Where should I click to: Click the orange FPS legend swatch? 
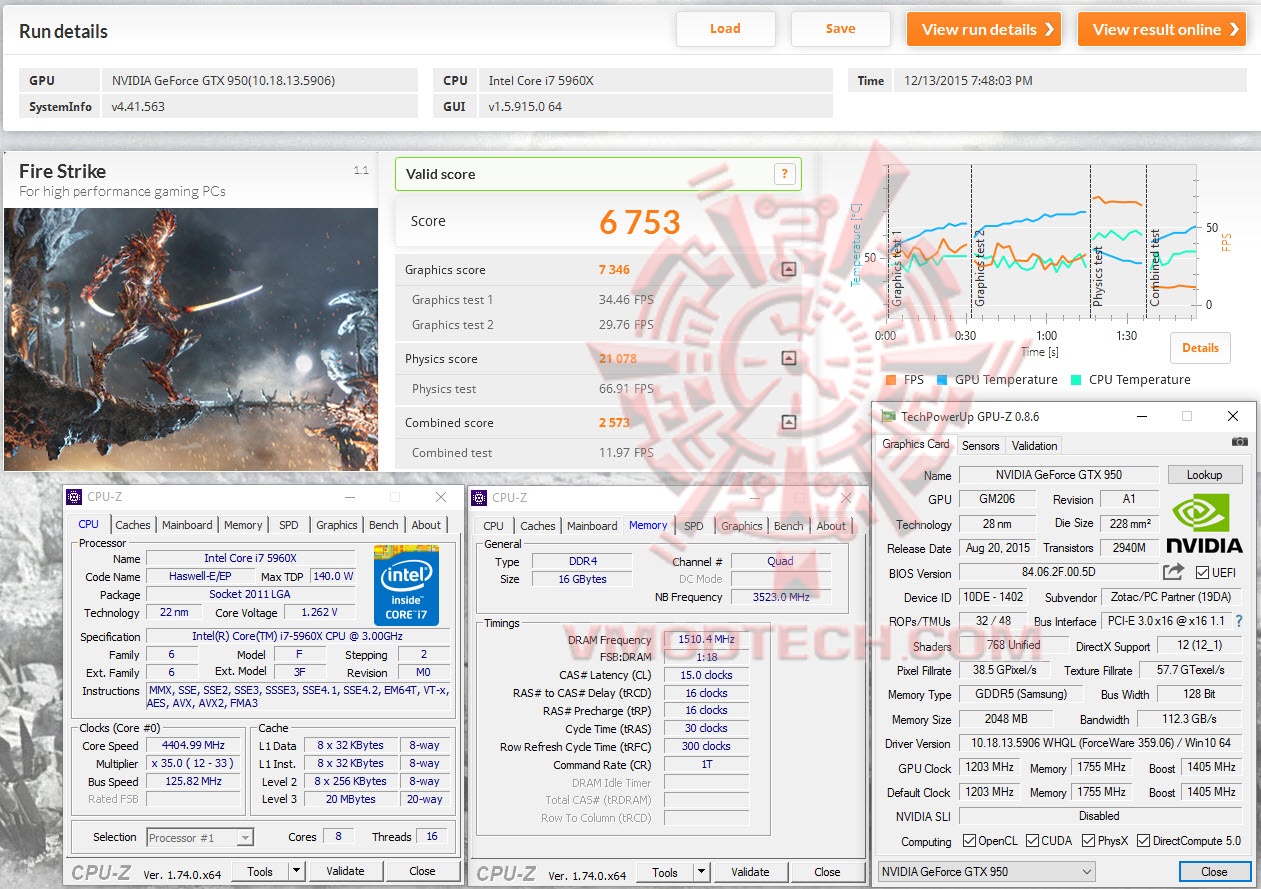[x=890, y=380]
